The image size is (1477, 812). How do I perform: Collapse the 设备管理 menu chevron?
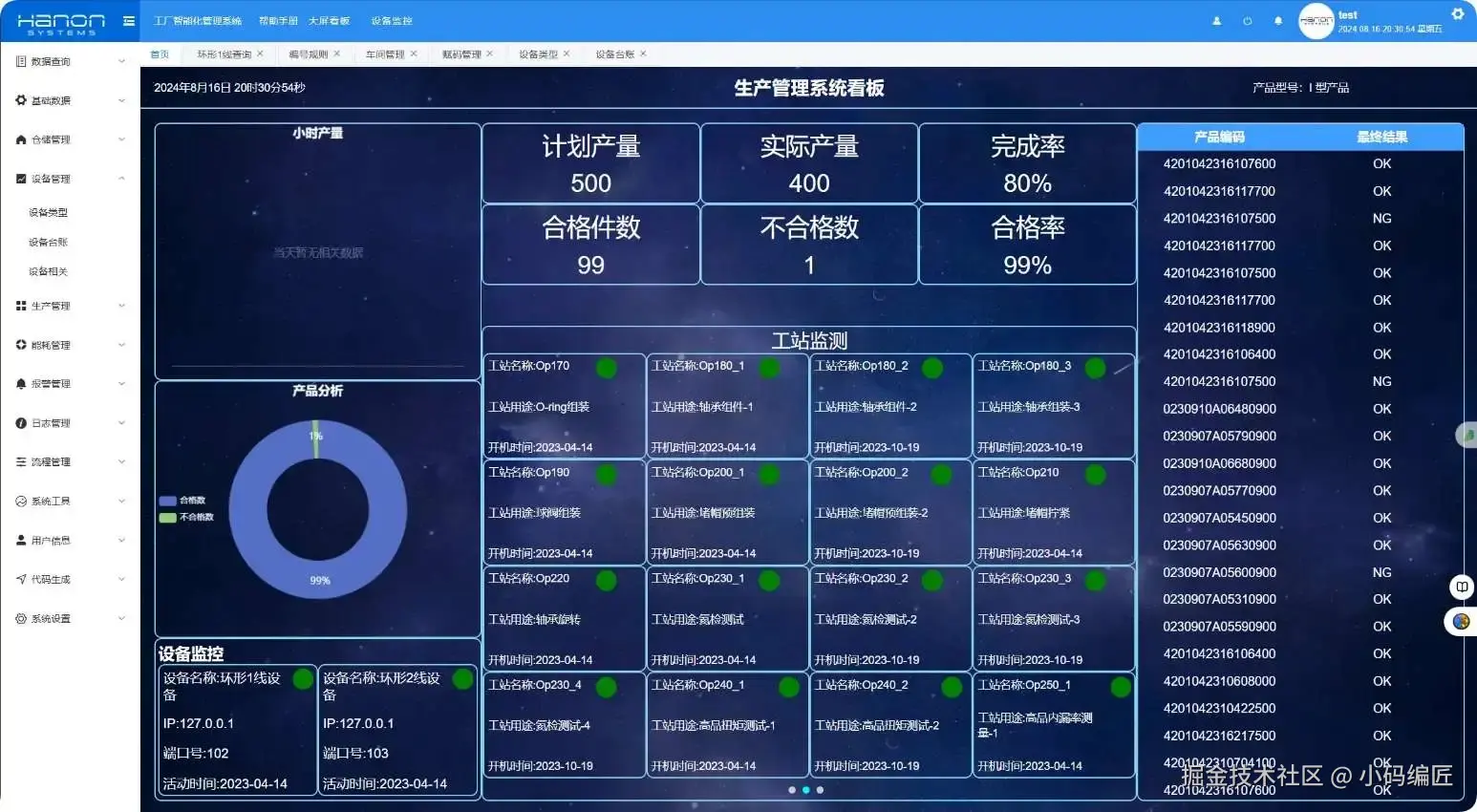coord(121,179)
